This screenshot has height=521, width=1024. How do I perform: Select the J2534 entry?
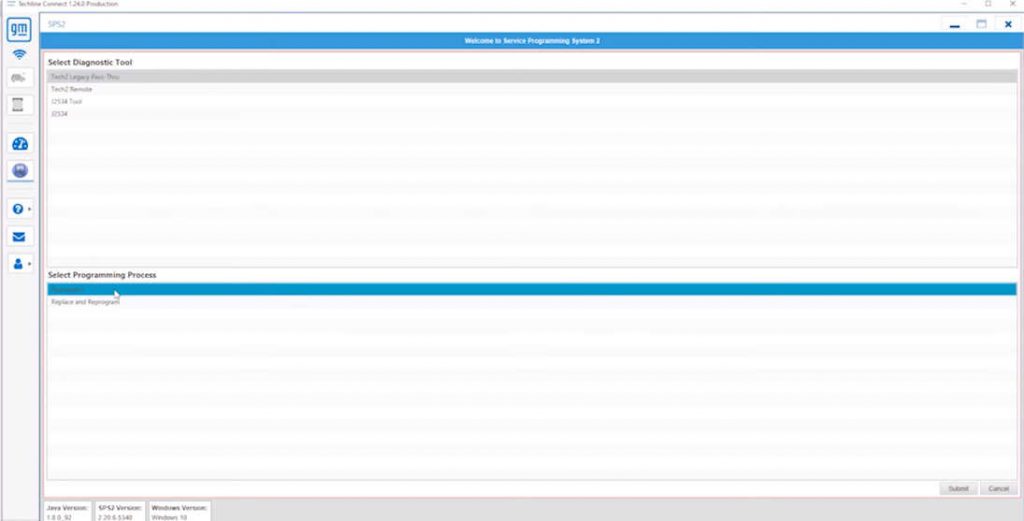(x=532, y=114)
